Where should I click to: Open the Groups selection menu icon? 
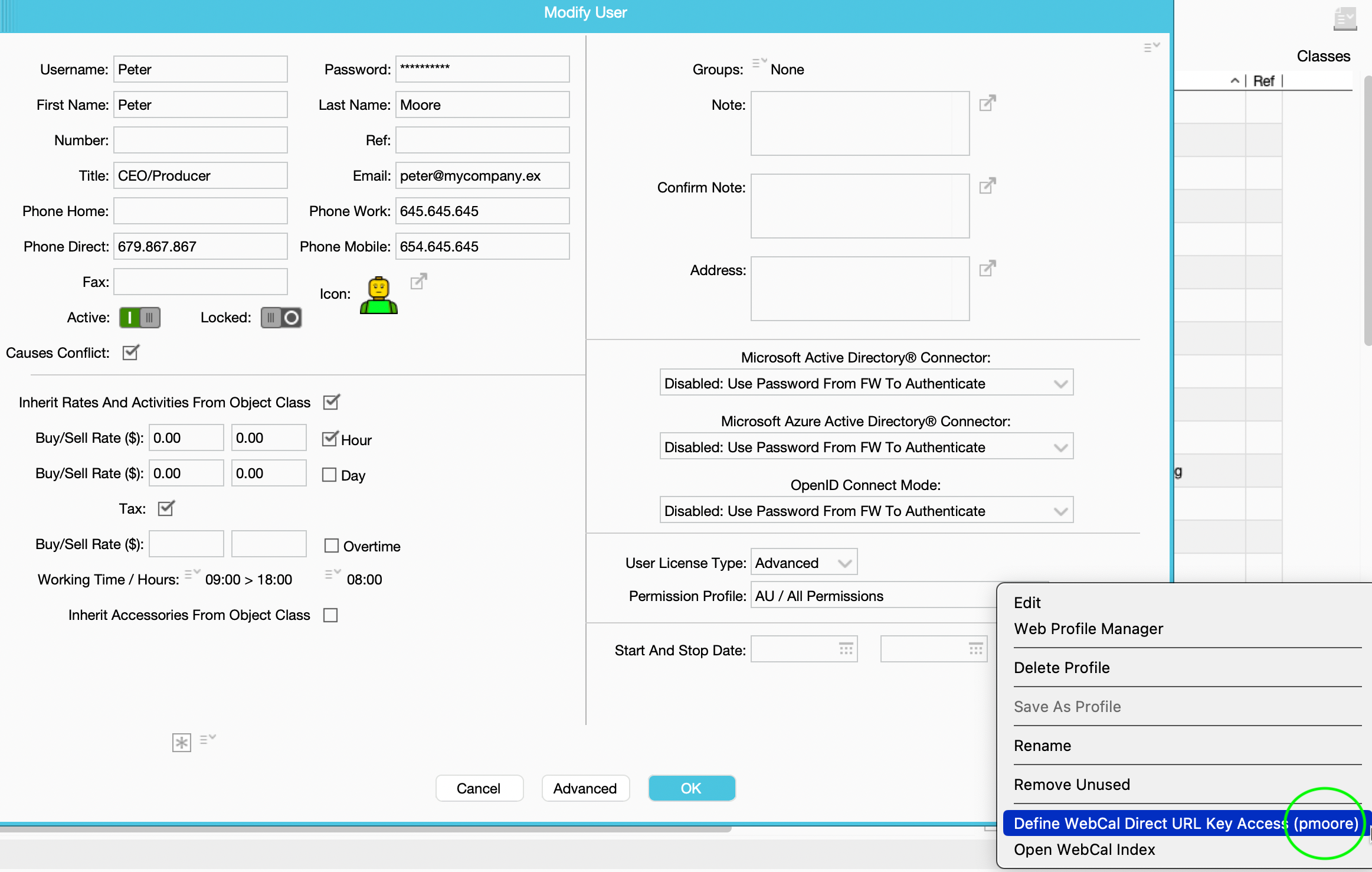coord(759,63)
